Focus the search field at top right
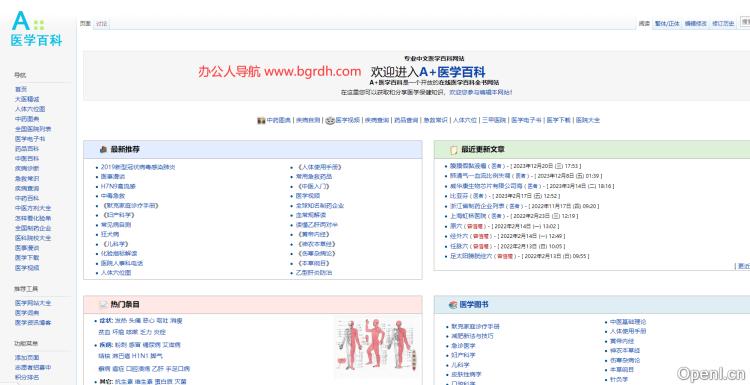 point(745,22)
